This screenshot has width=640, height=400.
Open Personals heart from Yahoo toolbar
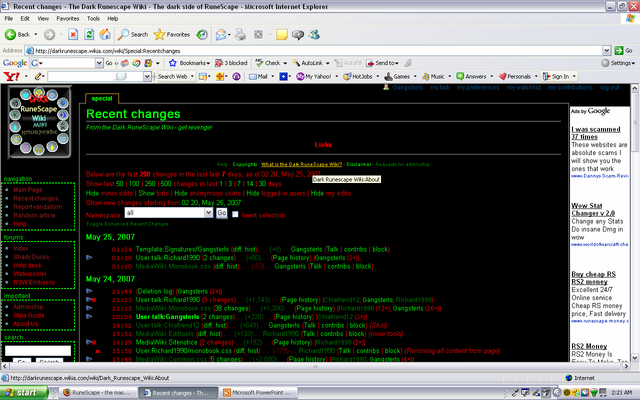(x=515, y=76)
